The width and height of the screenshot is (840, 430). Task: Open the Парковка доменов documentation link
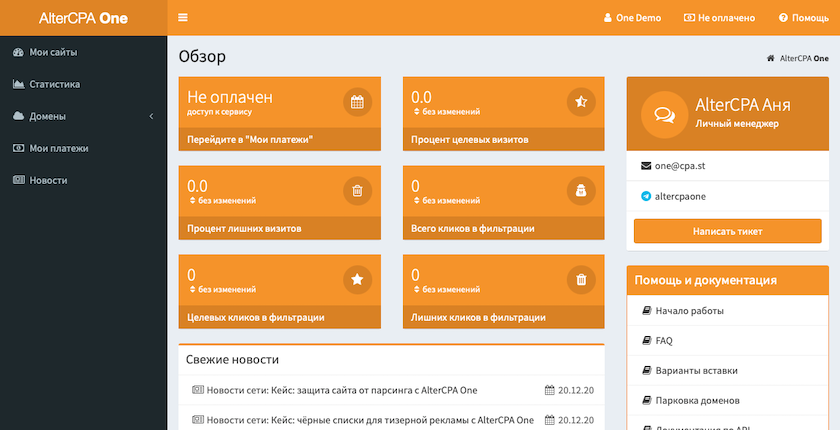pyautogui.click(x=698, y=401)
